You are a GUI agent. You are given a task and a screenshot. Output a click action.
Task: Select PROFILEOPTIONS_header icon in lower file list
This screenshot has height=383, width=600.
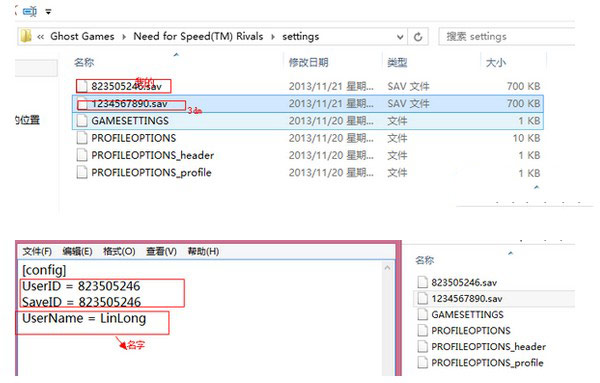click(x=422, y=347)
